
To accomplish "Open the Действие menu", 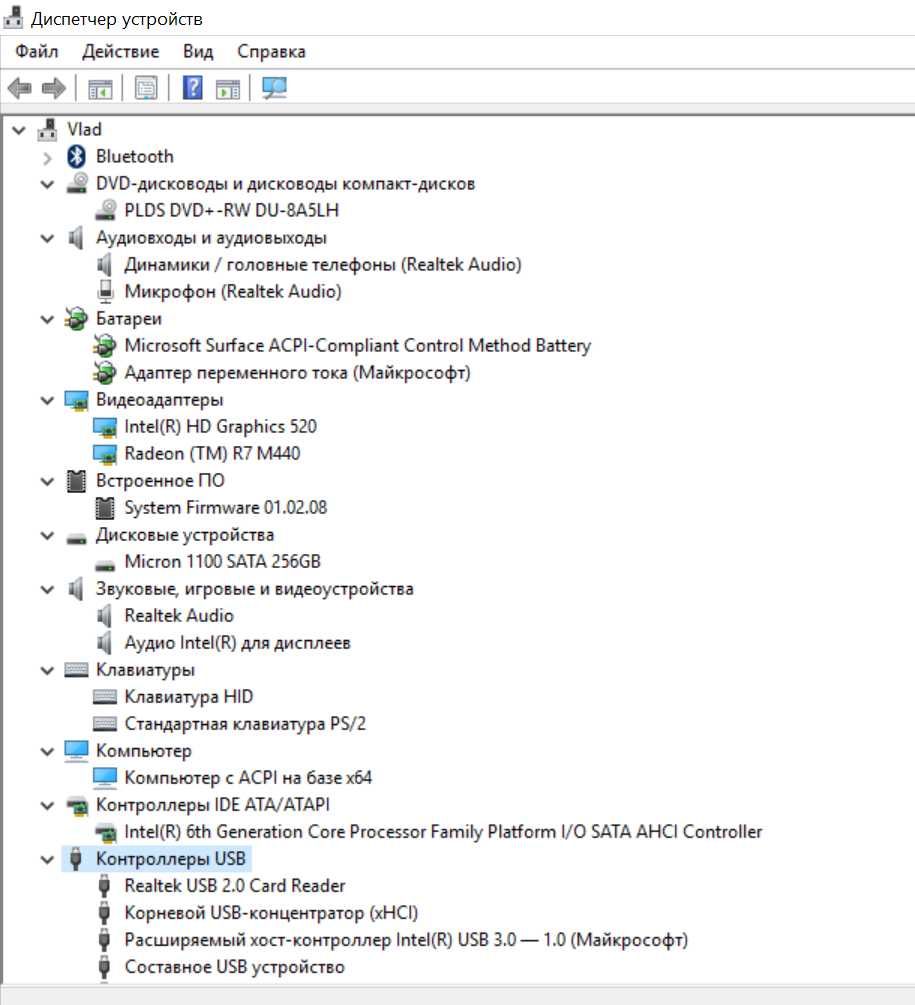I will (x=120, y=51).
